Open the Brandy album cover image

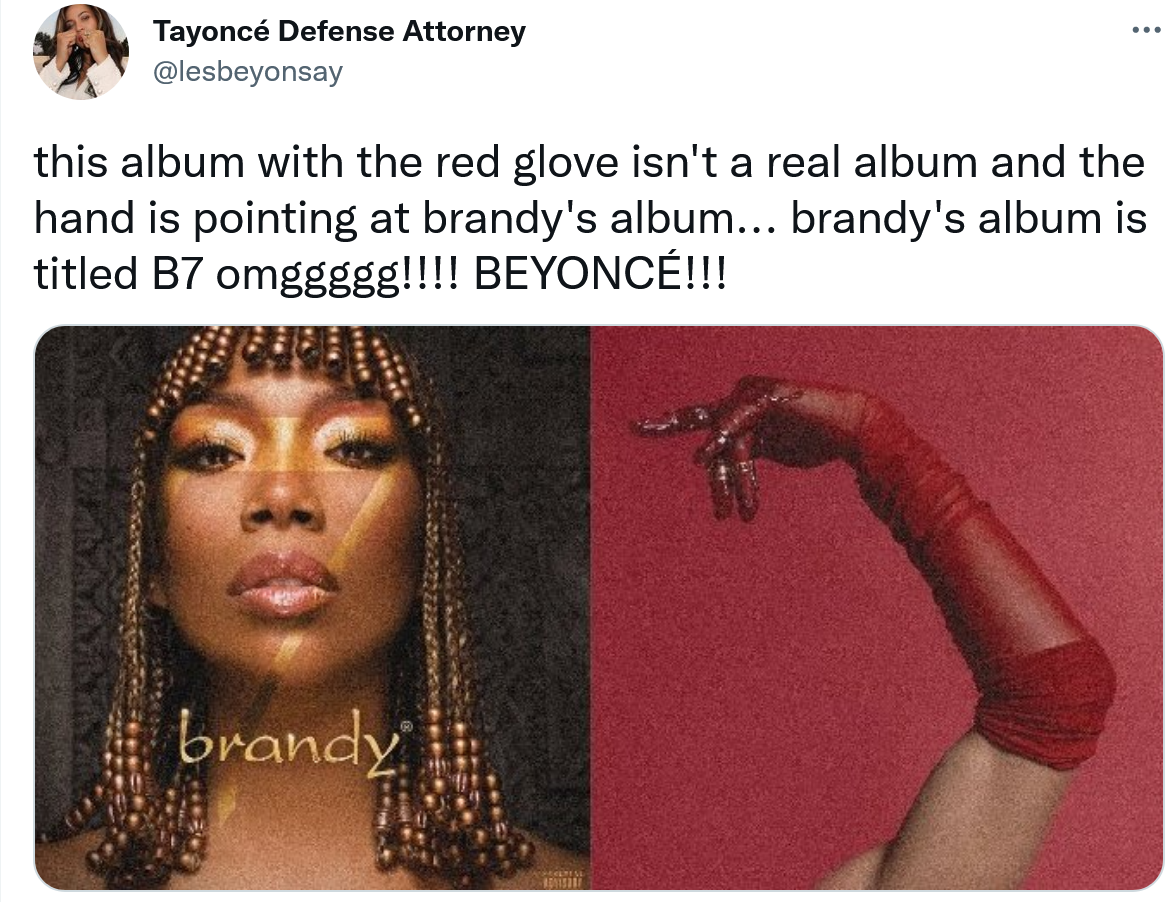[313, 607]
